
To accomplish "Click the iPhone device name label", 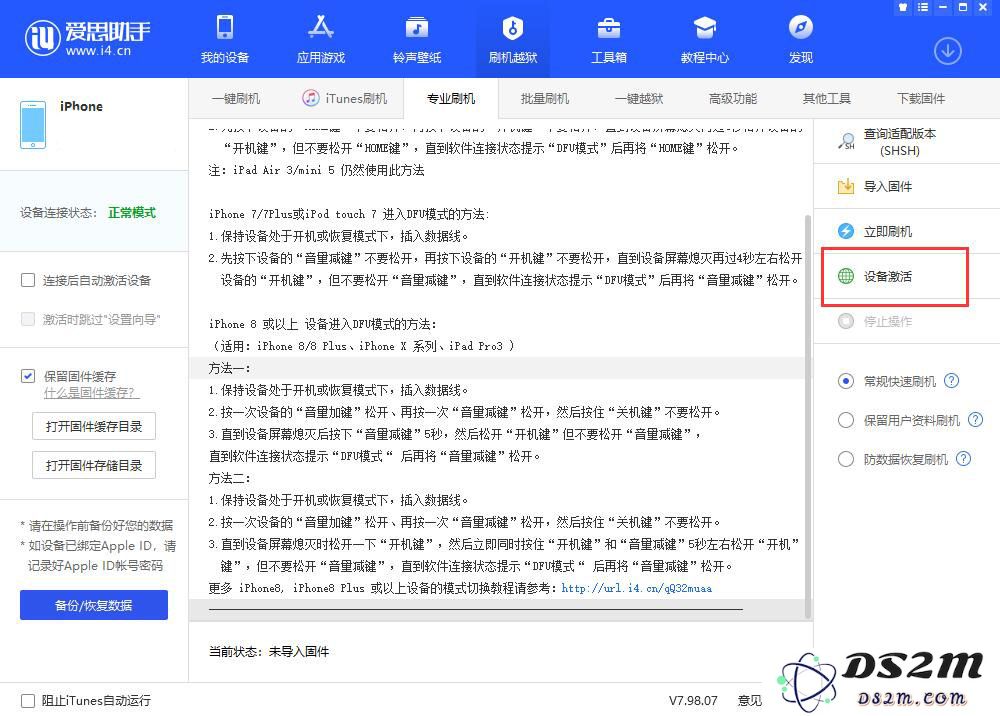I will (81, 106).
